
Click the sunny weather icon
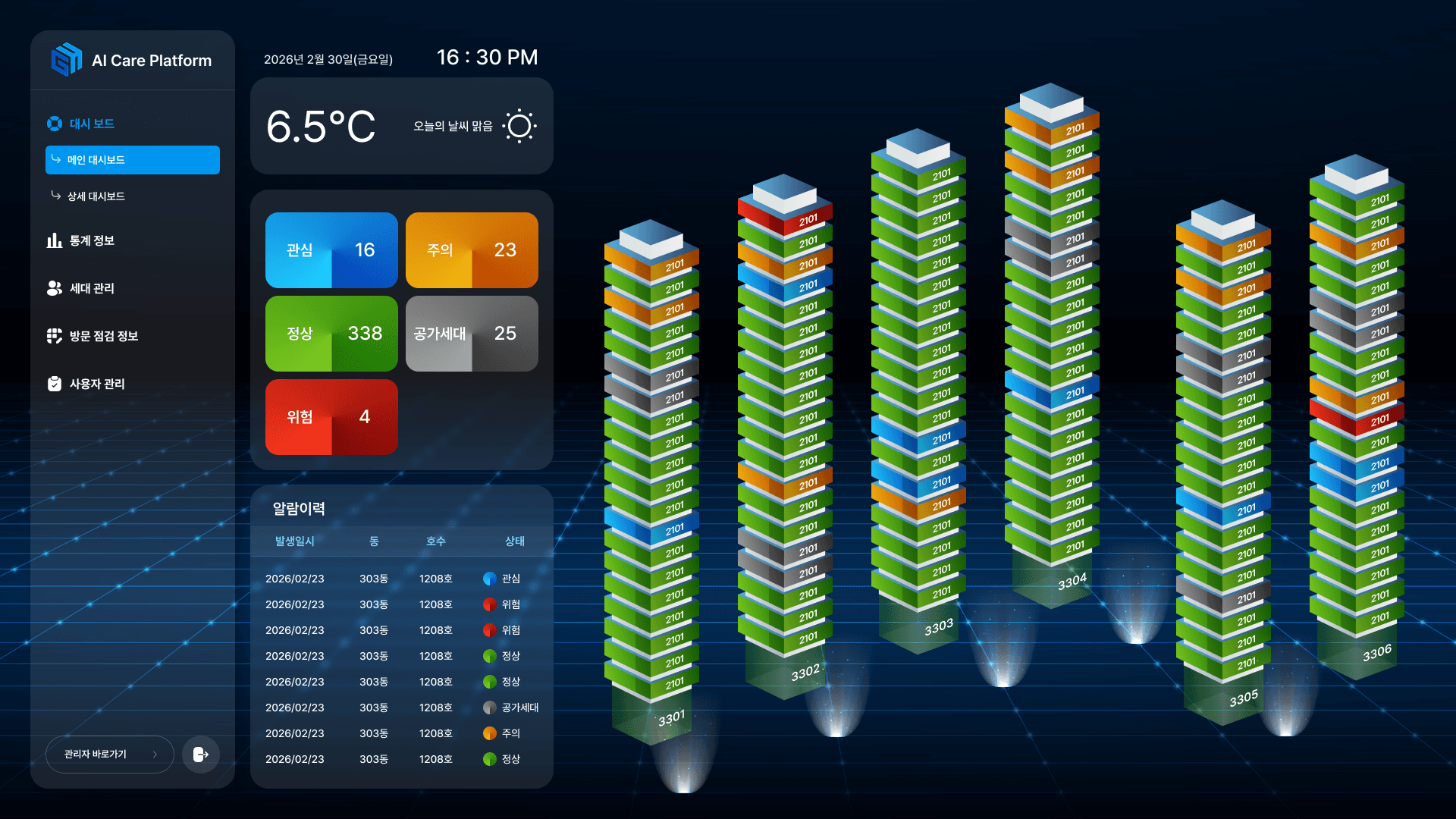click(519, 126)
